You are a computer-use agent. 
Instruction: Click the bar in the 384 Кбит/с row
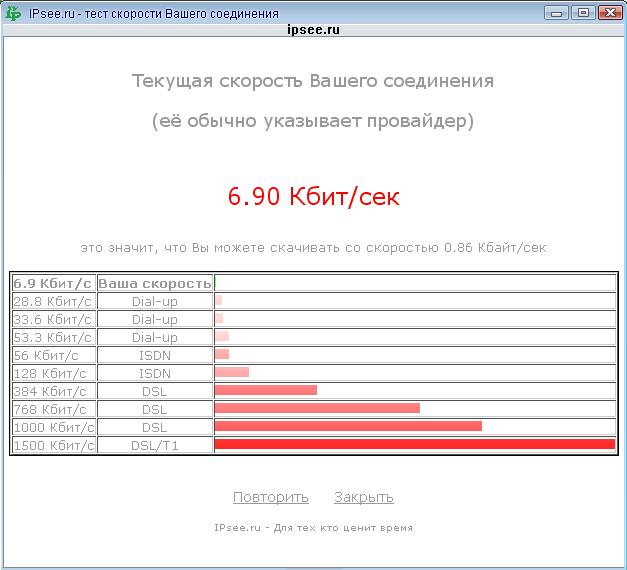(265, 390)
